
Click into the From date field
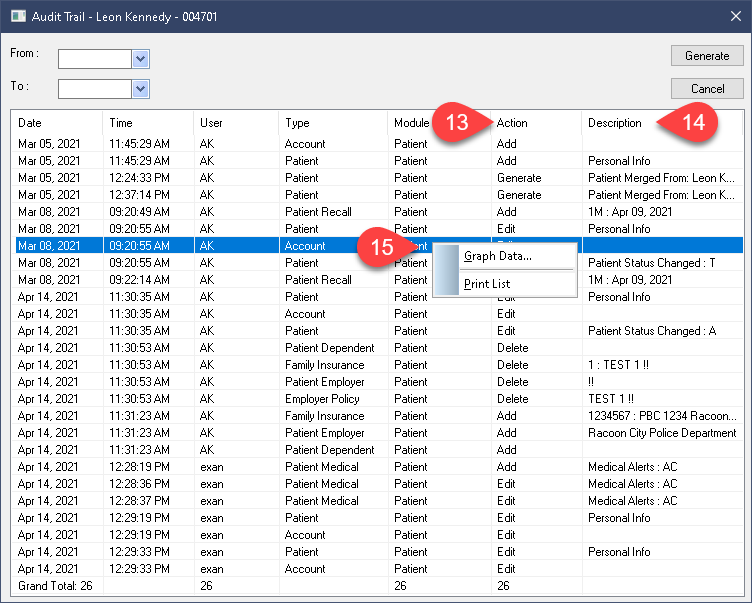click(x=95, y=59)
